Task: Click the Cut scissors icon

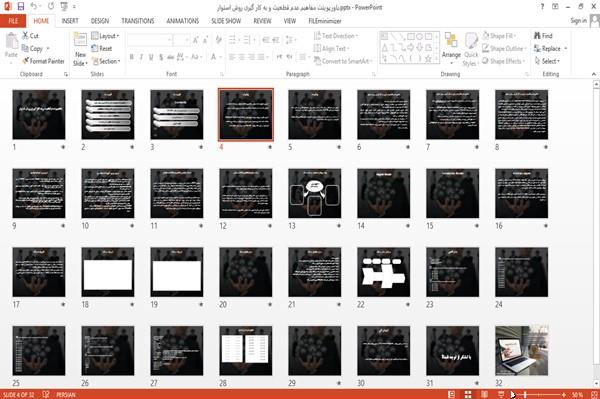Action: (25, 36)
